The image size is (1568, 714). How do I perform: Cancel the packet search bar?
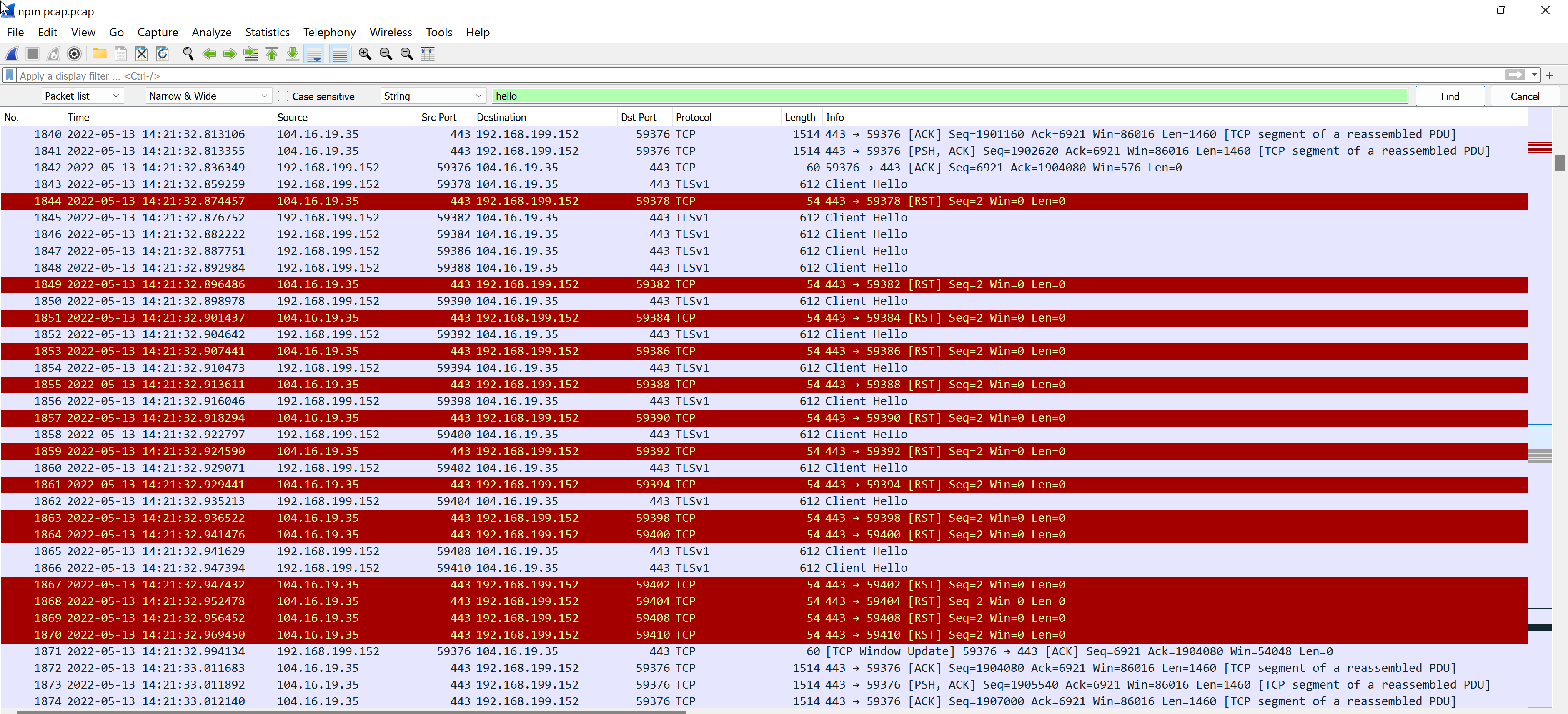coord(1524,96)
